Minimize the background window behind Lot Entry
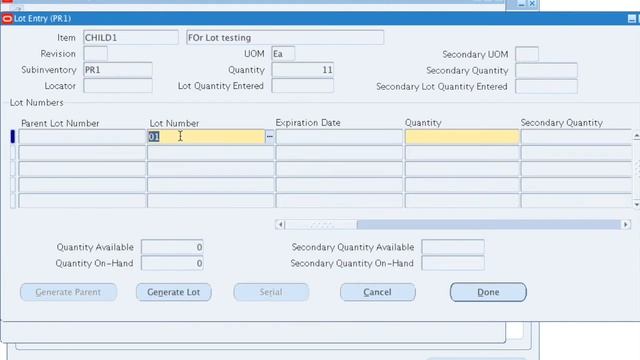Image resolution: width=640 pixels, height=360 pixels. [522, 4]
